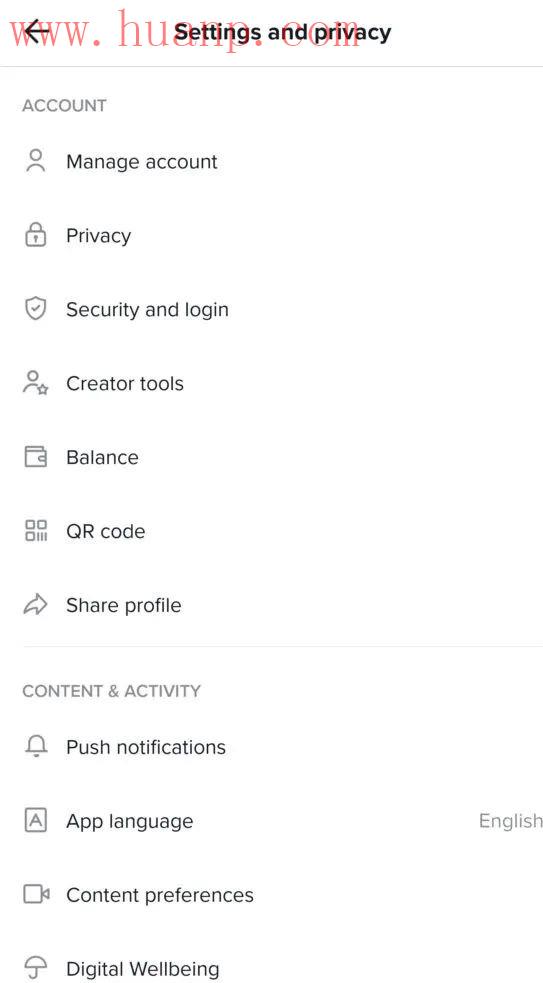Open Push notifications settings

click(272, 747)
